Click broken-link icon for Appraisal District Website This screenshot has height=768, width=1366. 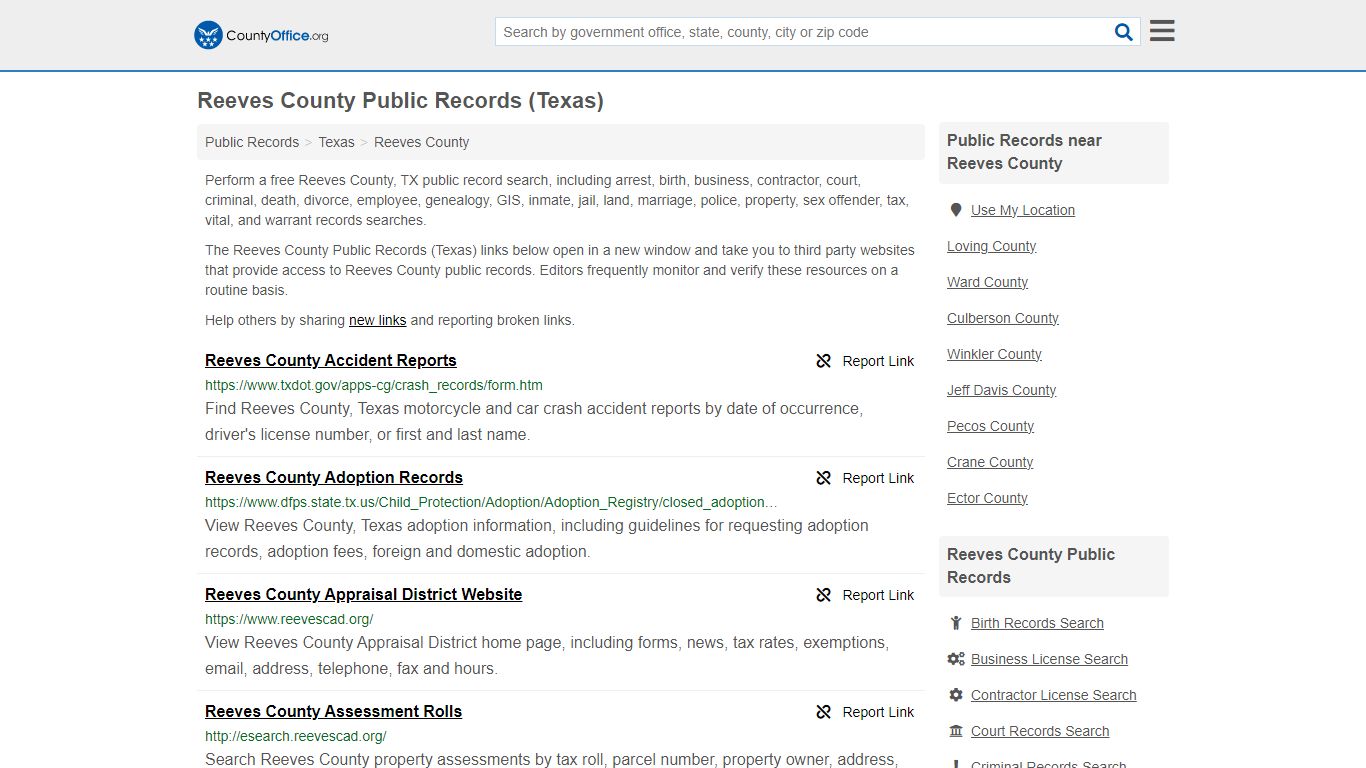click(824, 595)
